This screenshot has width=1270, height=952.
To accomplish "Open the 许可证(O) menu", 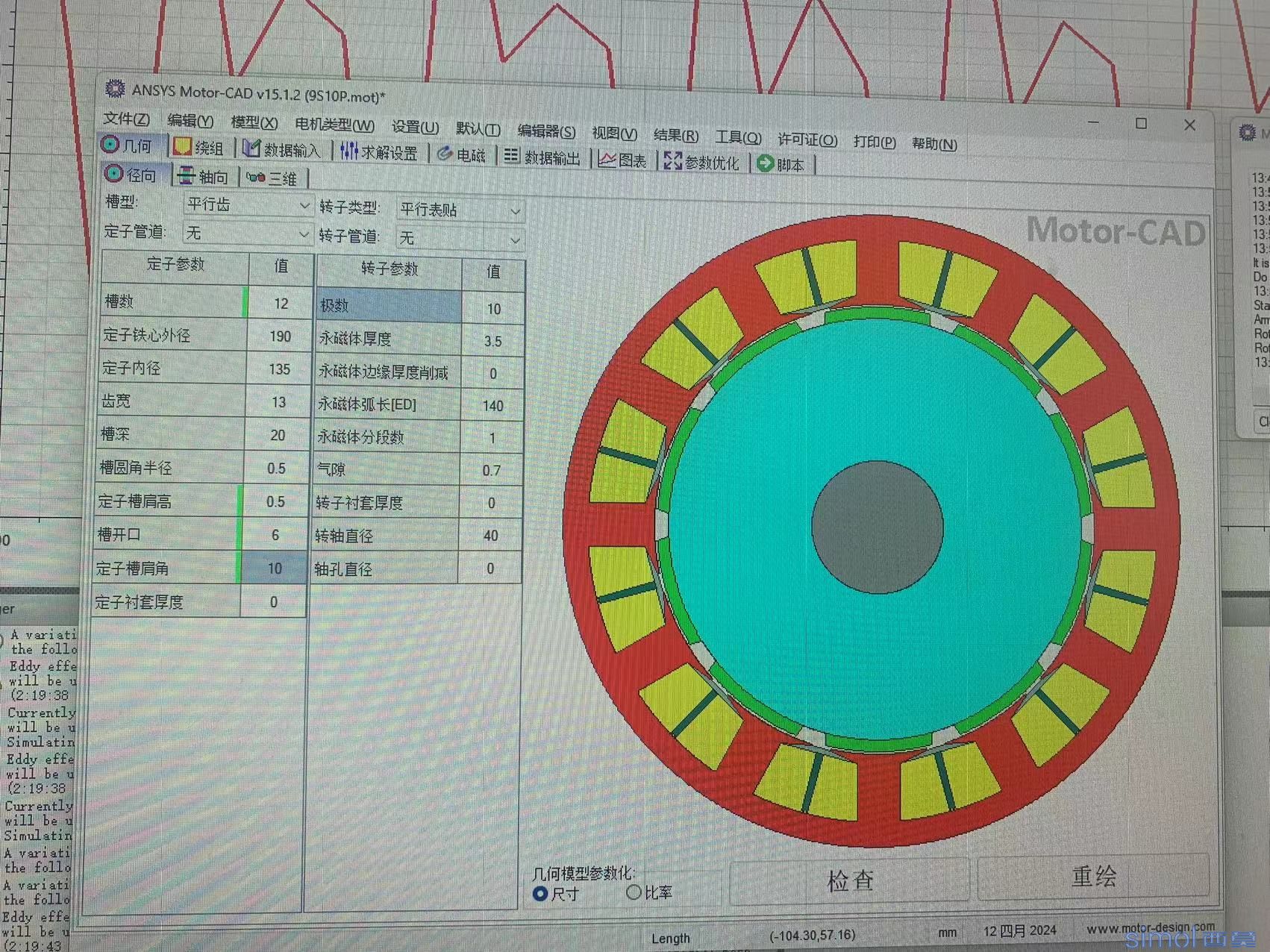I will pyautogui.click(x=807, y=140).
